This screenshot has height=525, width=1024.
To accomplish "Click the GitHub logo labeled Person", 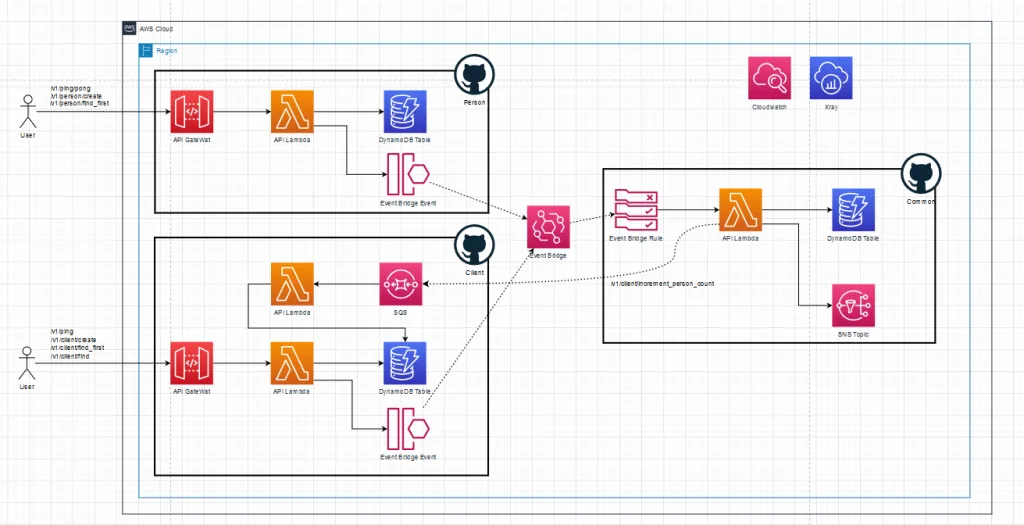I will pos(474,75).
